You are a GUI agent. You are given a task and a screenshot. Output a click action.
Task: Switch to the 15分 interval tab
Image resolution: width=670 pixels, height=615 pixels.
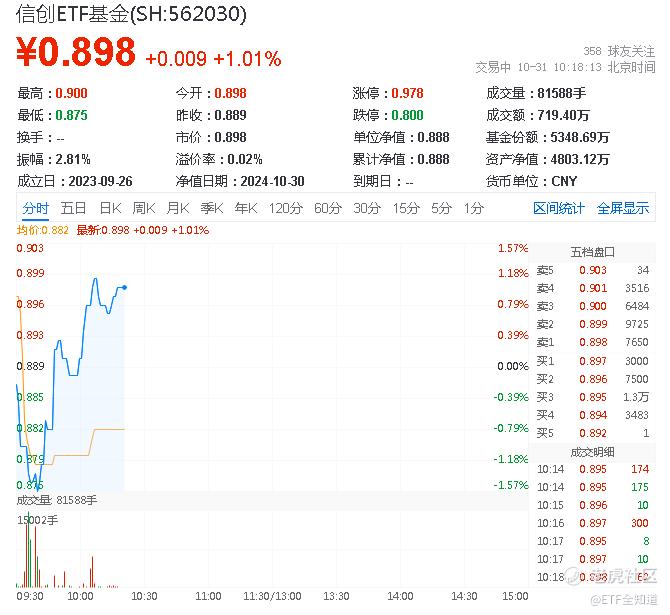(x=405, y=208)
